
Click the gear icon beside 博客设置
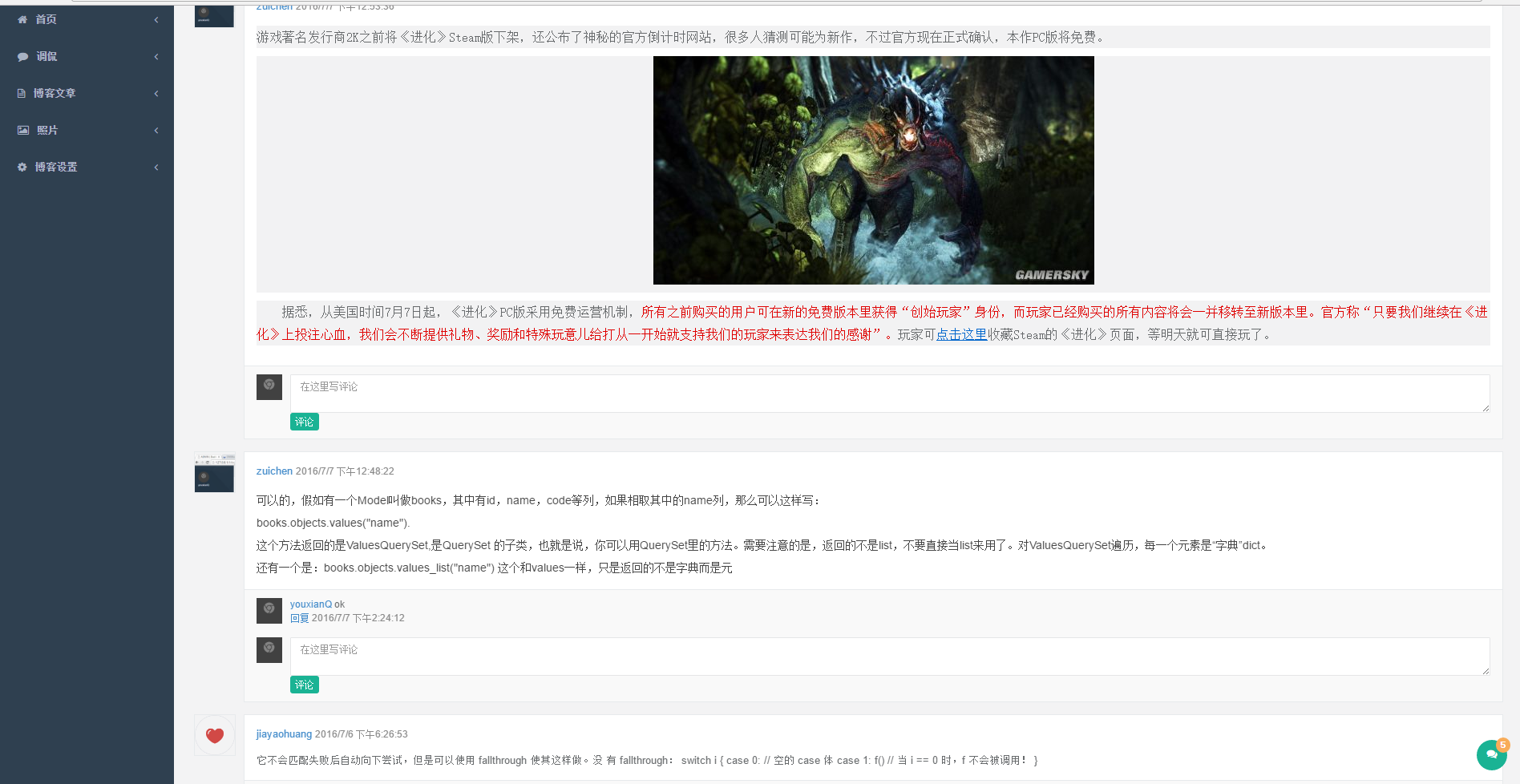tap(22, 167)
